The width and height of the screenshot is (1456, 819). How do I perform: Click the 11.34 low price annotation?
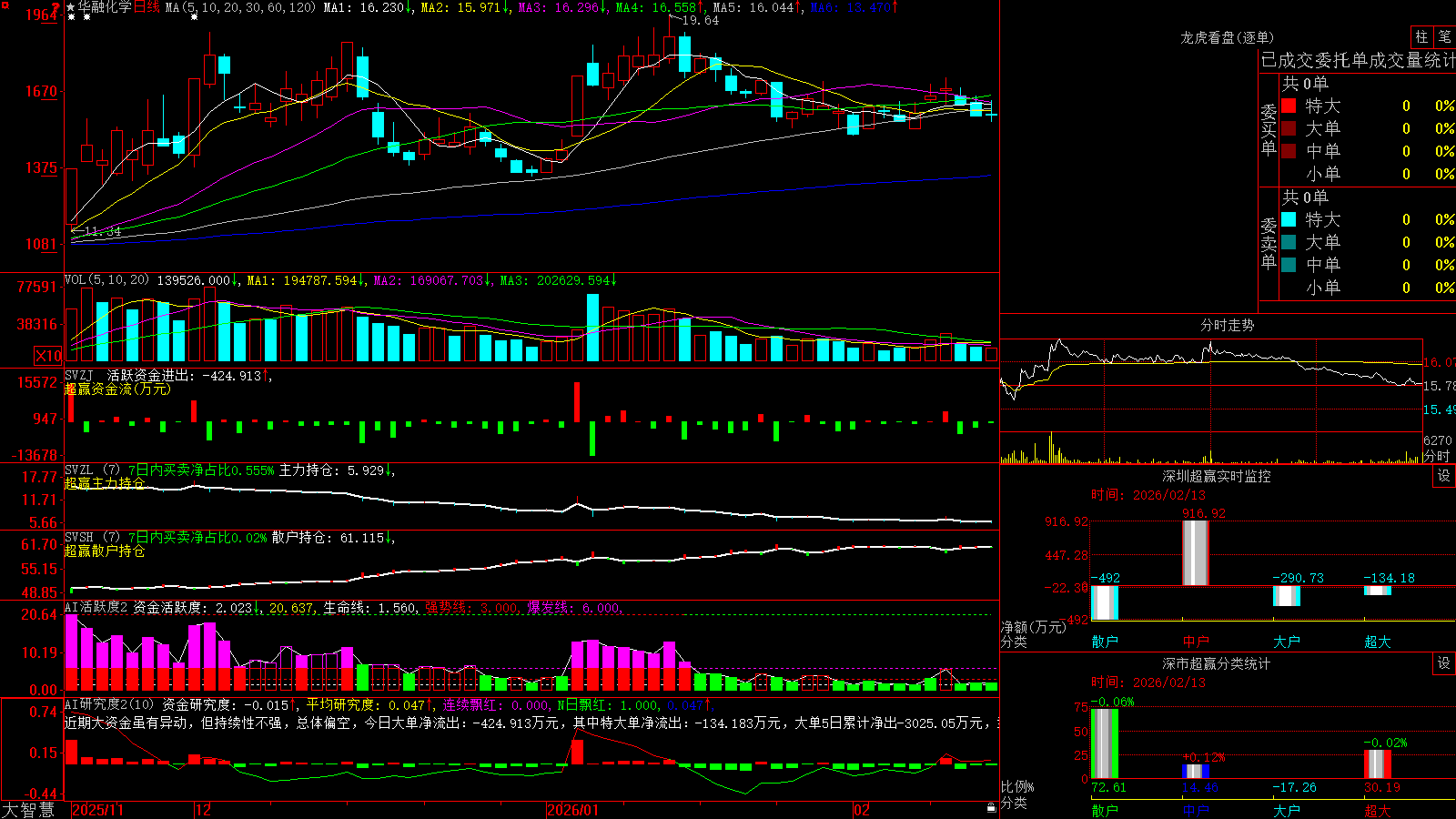coord(102,231)
